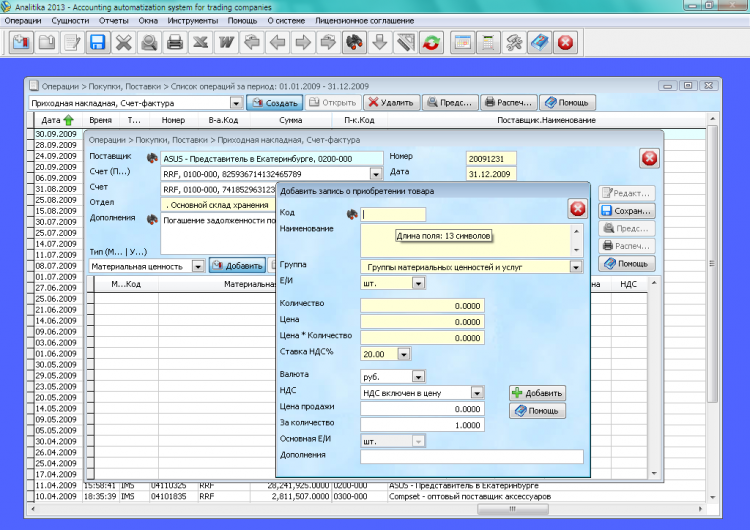Click the Номер field 20091231

[x=491, y=158]
